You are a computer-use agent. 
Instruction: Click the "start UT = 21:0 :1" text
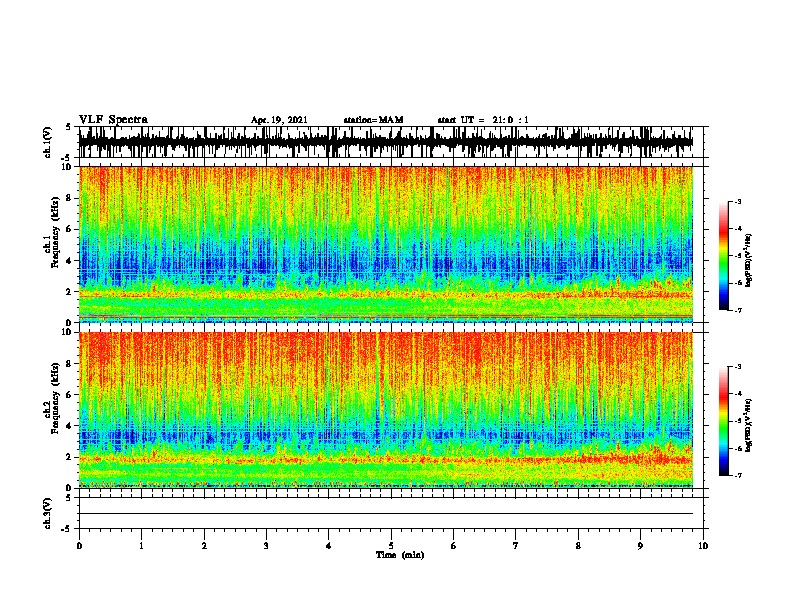[x=483, y=120]
